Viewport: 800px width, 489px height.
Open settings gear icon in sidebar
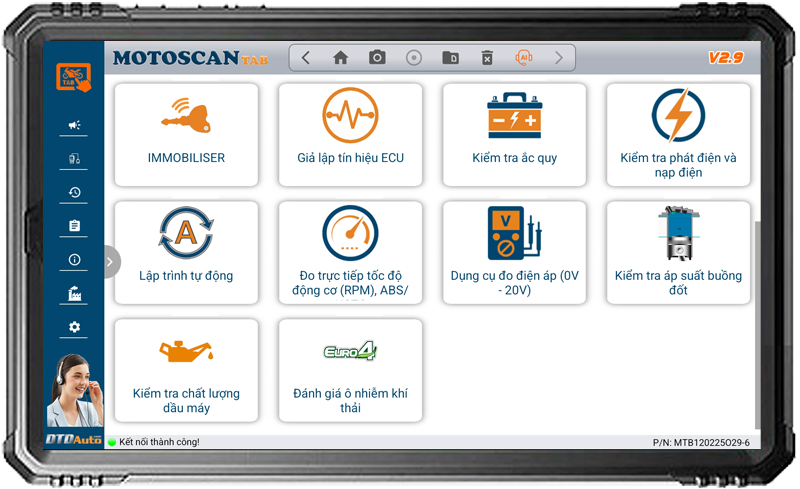click(74, 327)
